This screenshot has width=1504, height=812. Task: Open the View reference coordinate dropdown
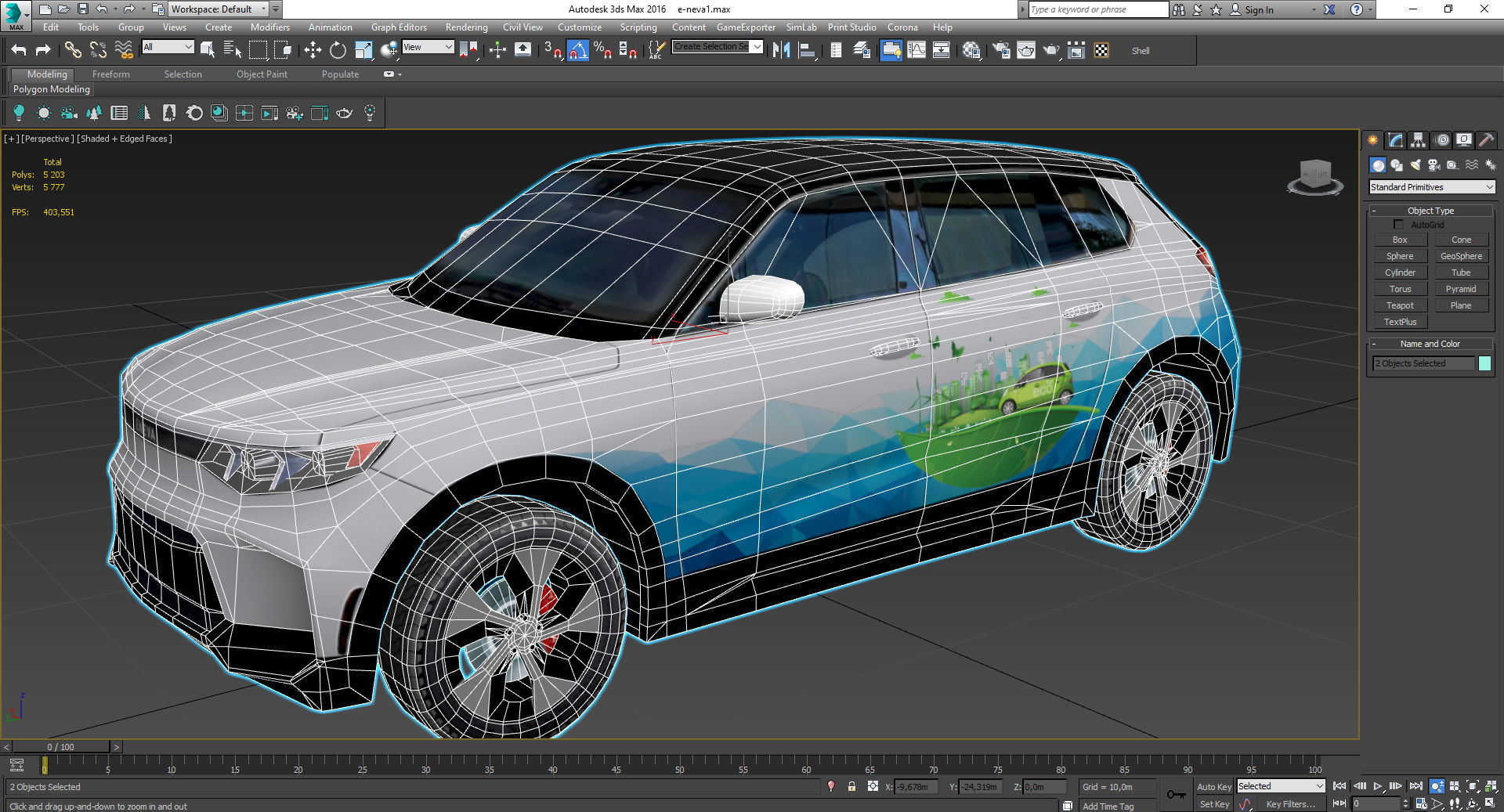428,47
